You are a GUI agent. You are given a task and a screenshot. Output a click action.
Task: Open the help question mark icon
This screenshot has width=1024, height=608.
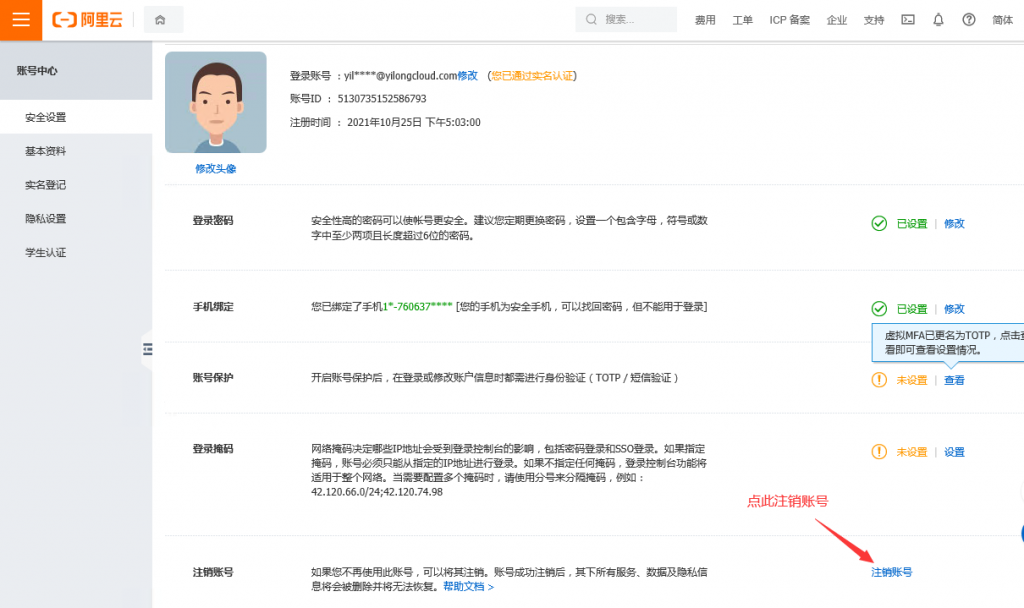[x=968, y=20]
